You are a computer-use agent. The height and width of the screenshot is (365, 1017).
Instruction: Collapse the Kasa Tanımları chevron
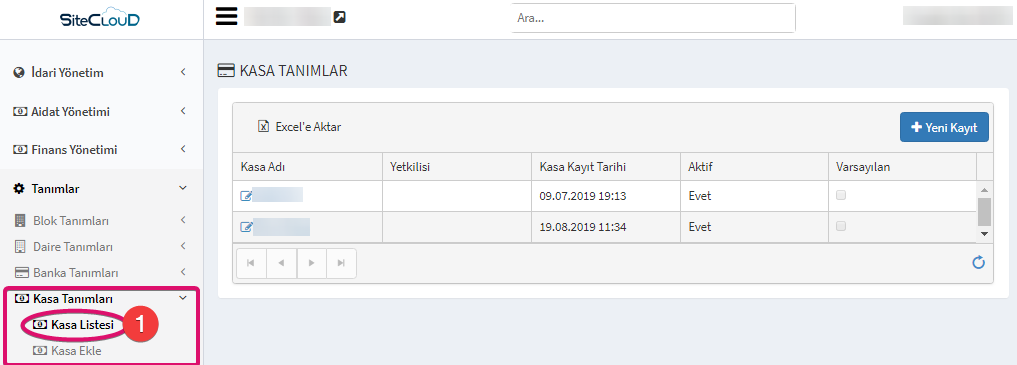pyautogui.click(x=183, y=298)
